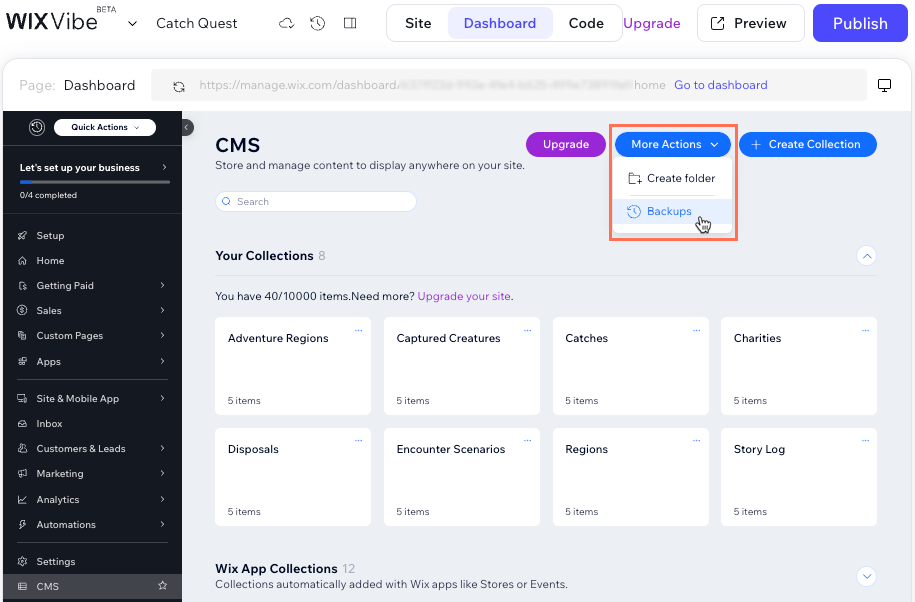This screenshot has width=915, height=602.
Task: Switch to the Dashboard tab
Action: pyautogui.click(x=500, y=23)
